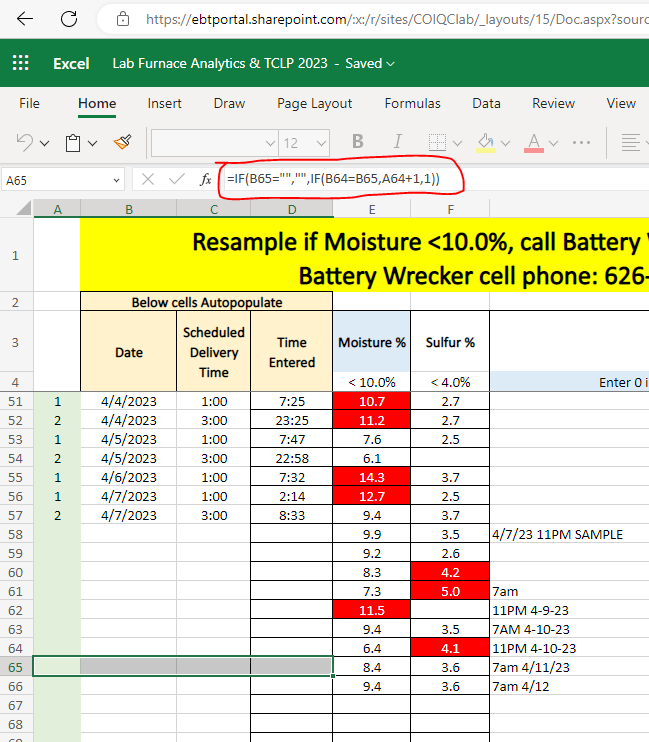Image resolution: width=649 pixels, height=742 pixels.
Task: Go back in the browser
Action: [x=25, y=19]
